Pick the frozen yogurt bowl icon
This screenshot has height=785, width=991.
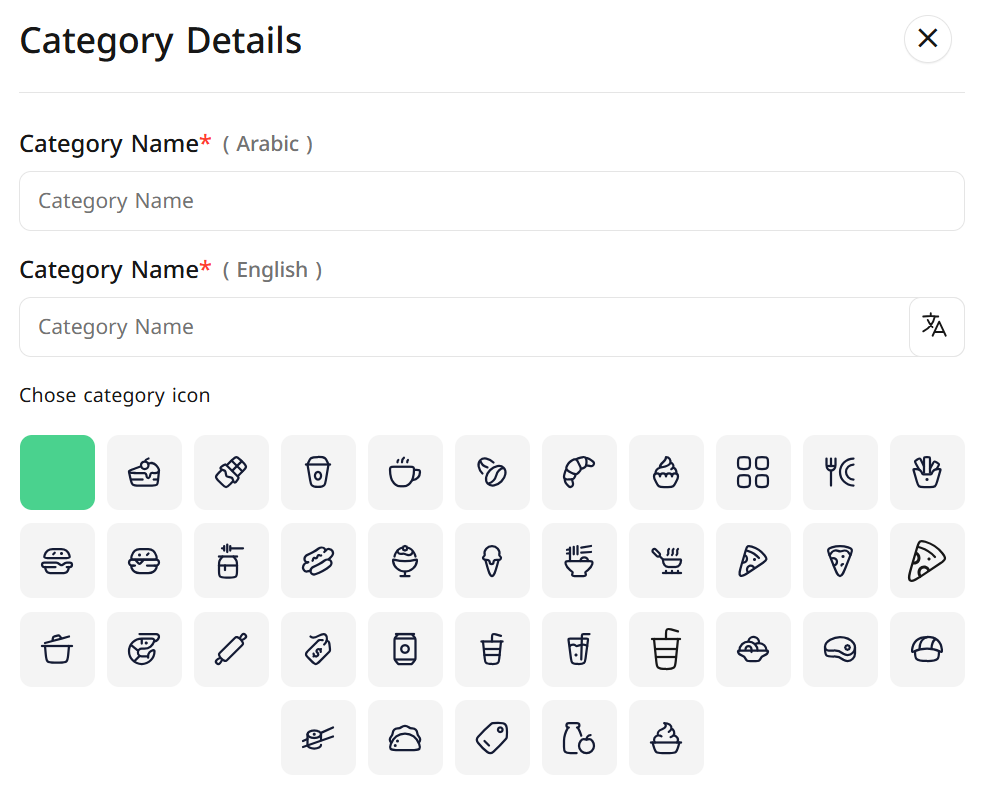(666, 738)
